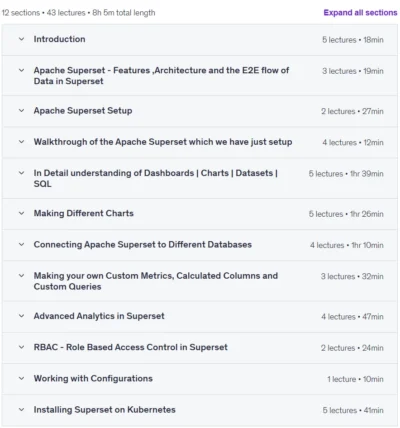Expand chevron for Installing Superset on Kubernetes

point(21,410)
